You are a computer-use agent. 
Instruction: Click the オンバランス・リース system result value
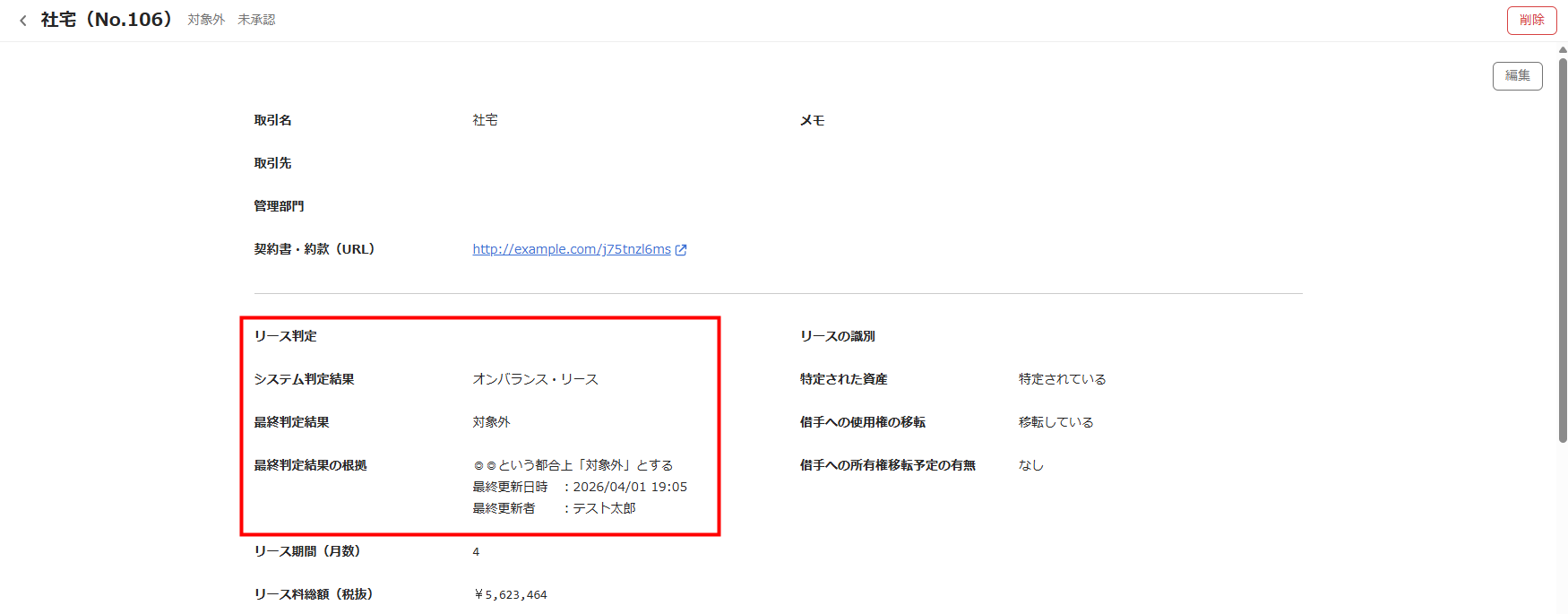535,379
